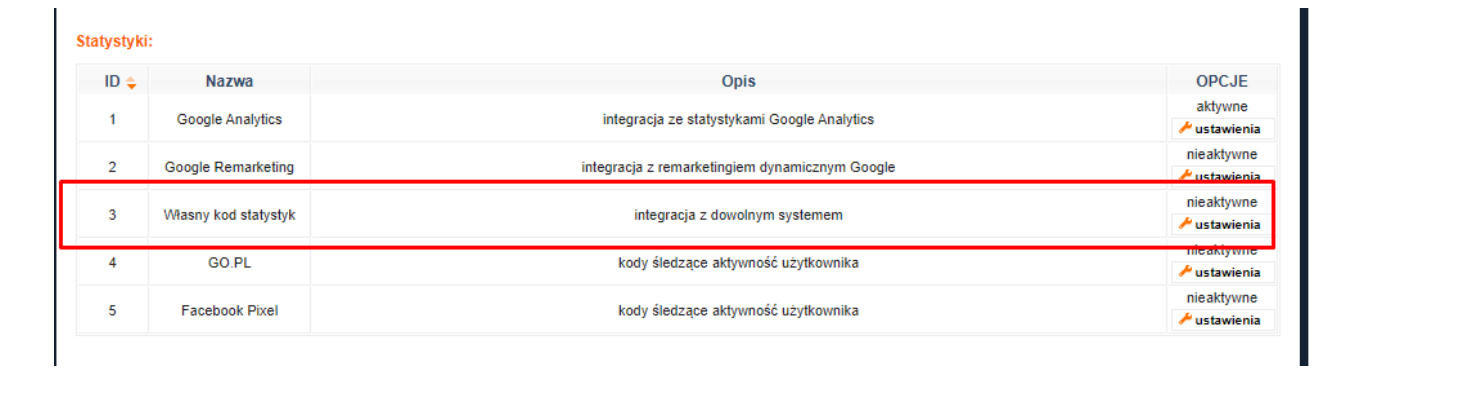Click description 'integracja ze statystykami Google Analytics'
The width and height of the screenshot is (1470, 395).
click(738, 119)
